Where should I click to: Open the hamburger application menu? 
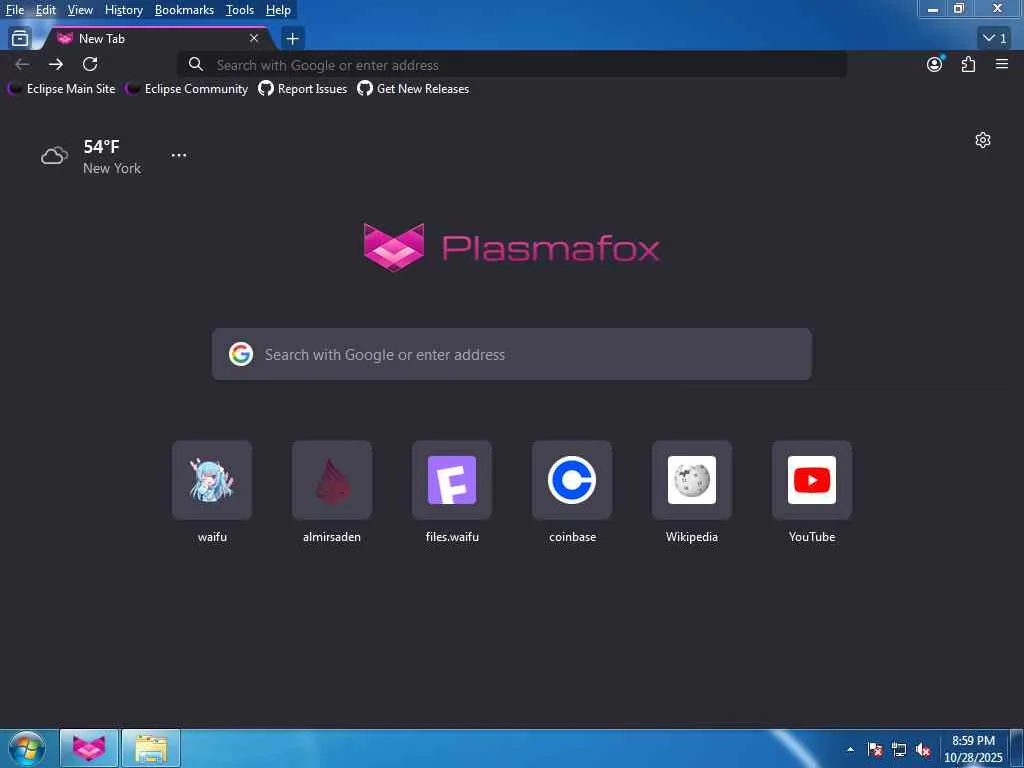click(x=1002, y=64)
